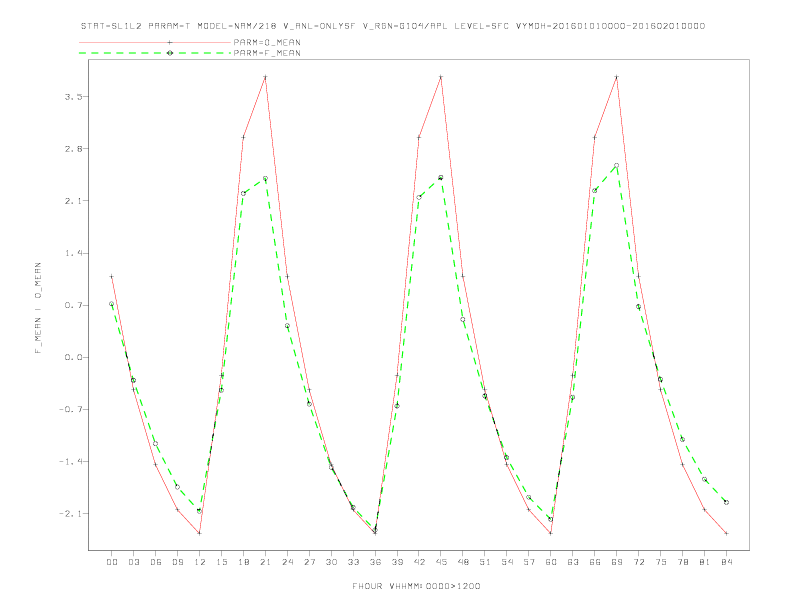Click the y-axis tick label 0.0
The image size is (792, 612).
tap(73, 357)
